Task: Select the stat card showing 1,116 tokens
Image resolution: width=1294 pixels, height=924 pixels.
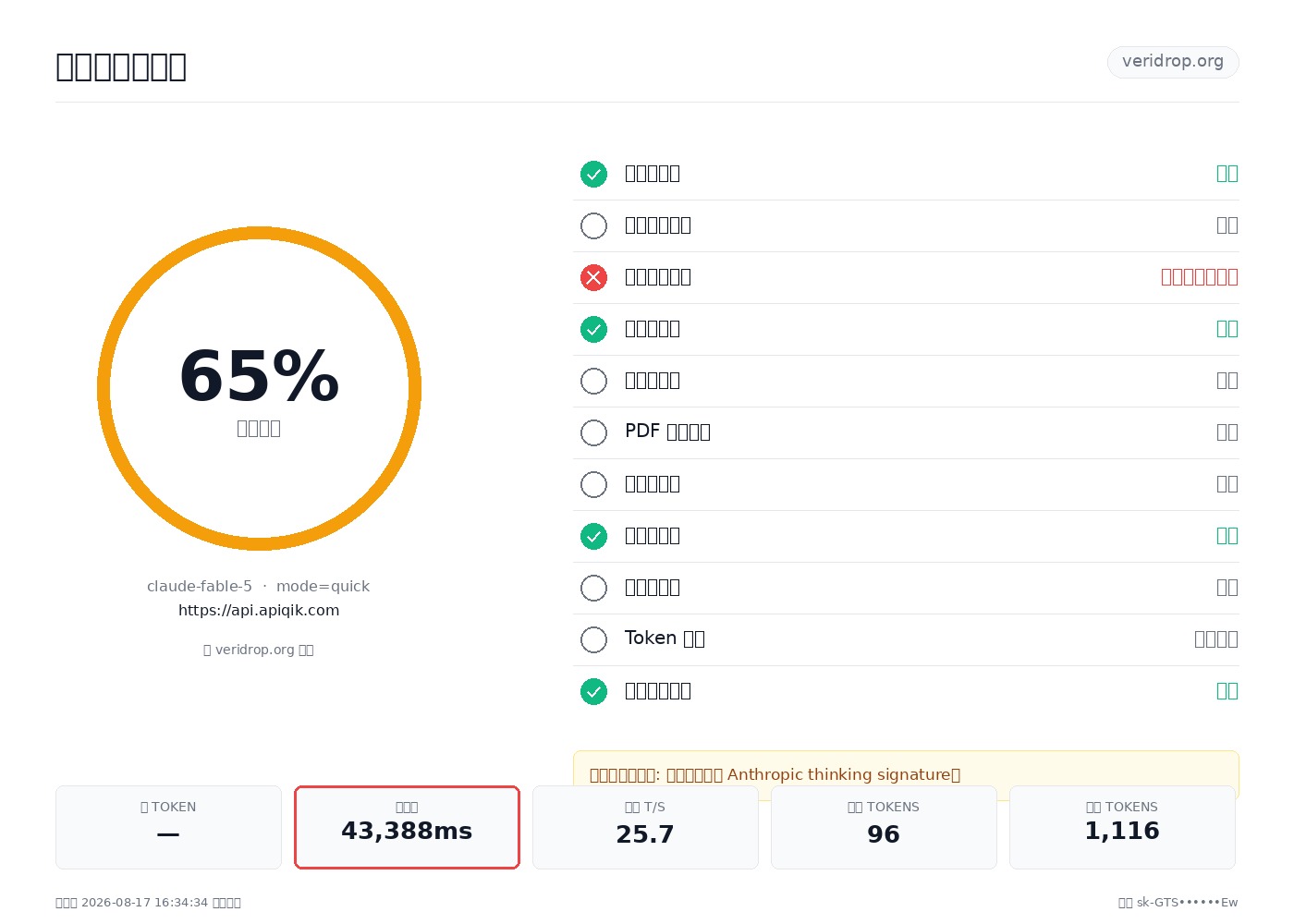Action: coord(1122,827)
